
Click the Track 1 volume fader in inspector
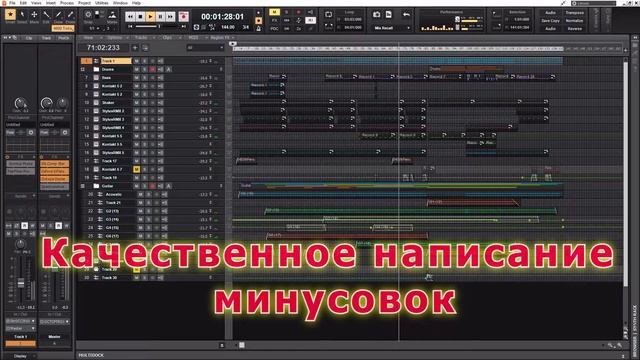(21, 282)
